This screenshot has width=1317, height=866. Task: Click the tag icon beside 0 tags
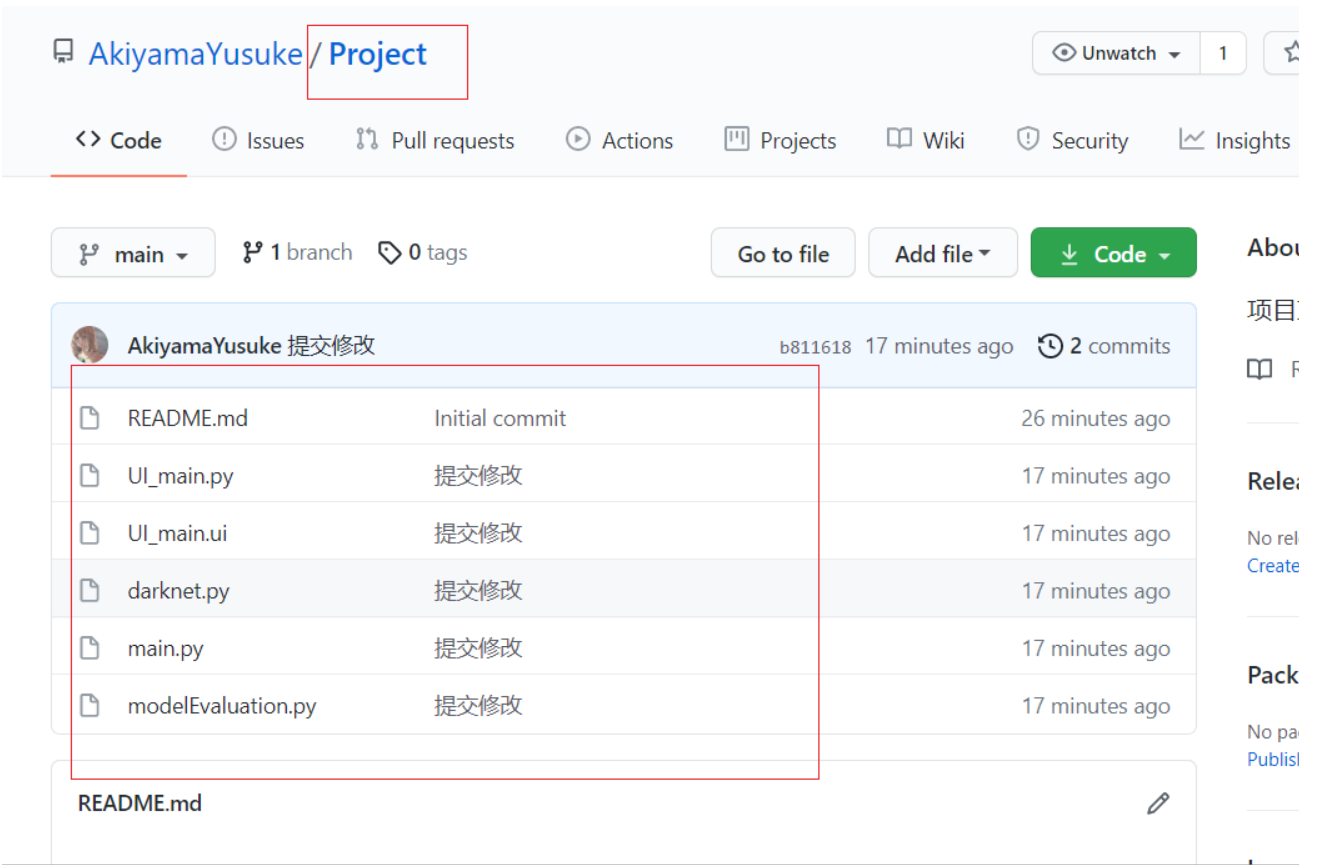(x=389, y=253)
